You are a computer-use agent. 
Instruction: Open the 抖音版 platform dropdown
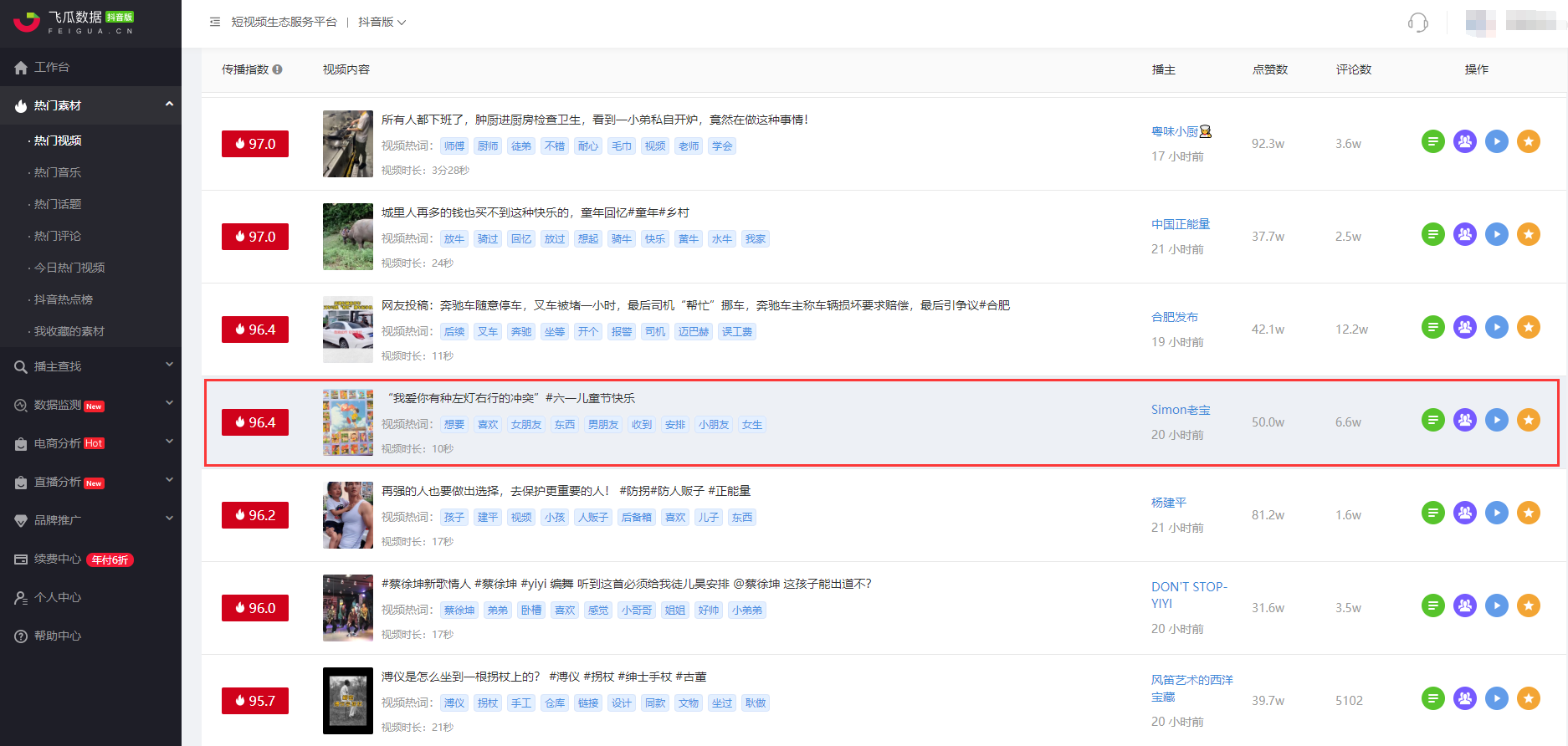tap(382, 23)
